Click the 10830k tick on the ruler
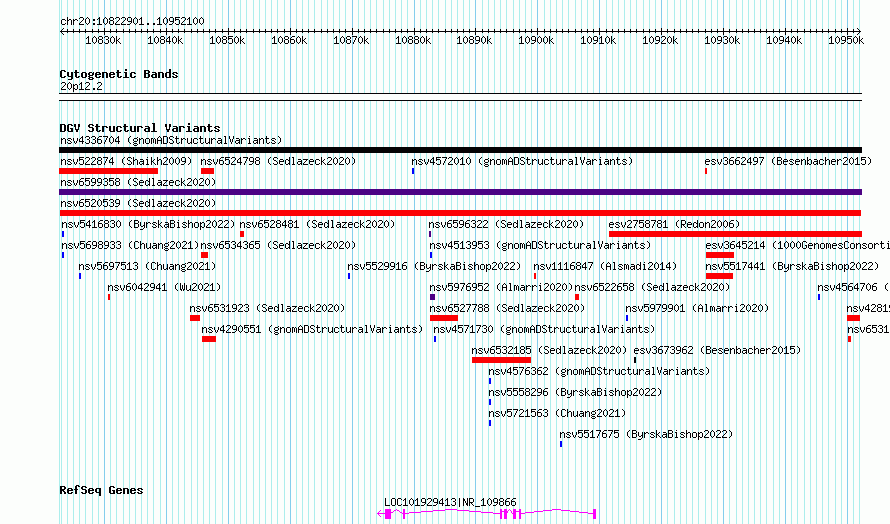This screenshot has width=890, height=524. (103, 40)
